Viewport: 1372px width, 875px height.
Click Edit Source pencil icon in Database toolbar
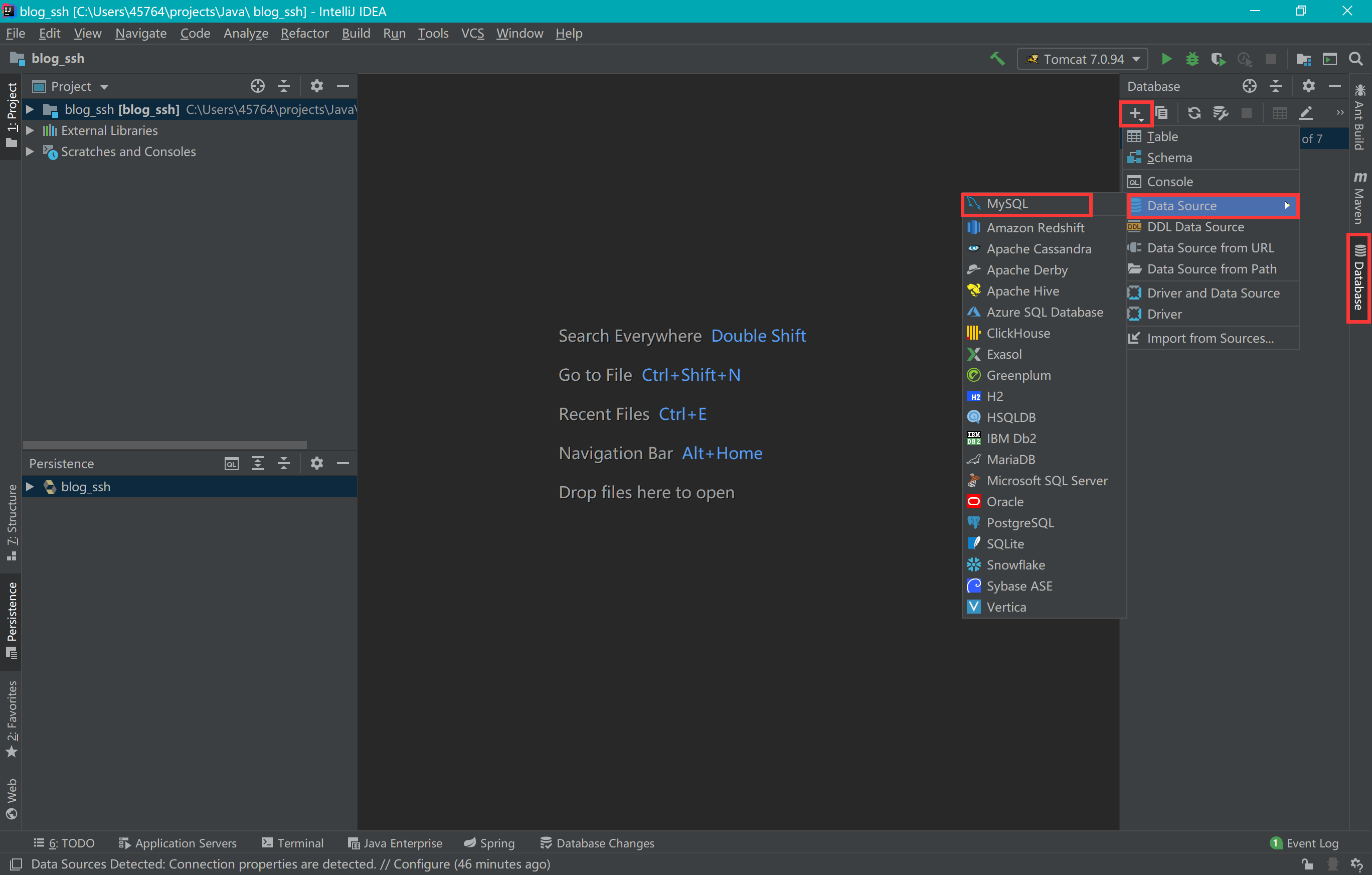coord(1306,113)
